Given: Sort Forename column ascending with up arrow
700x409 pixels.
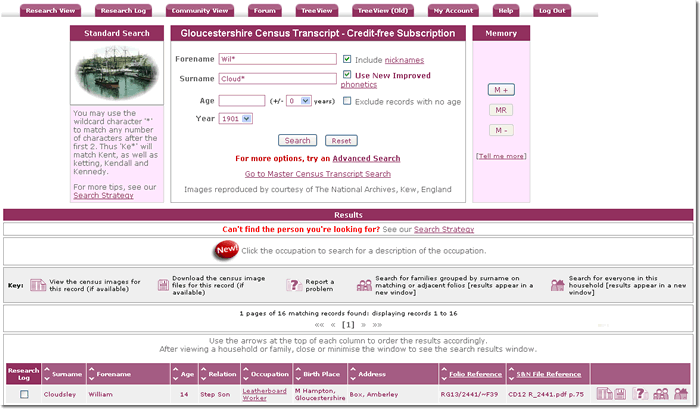Looking at the screenshot, I should coord(92,370).
